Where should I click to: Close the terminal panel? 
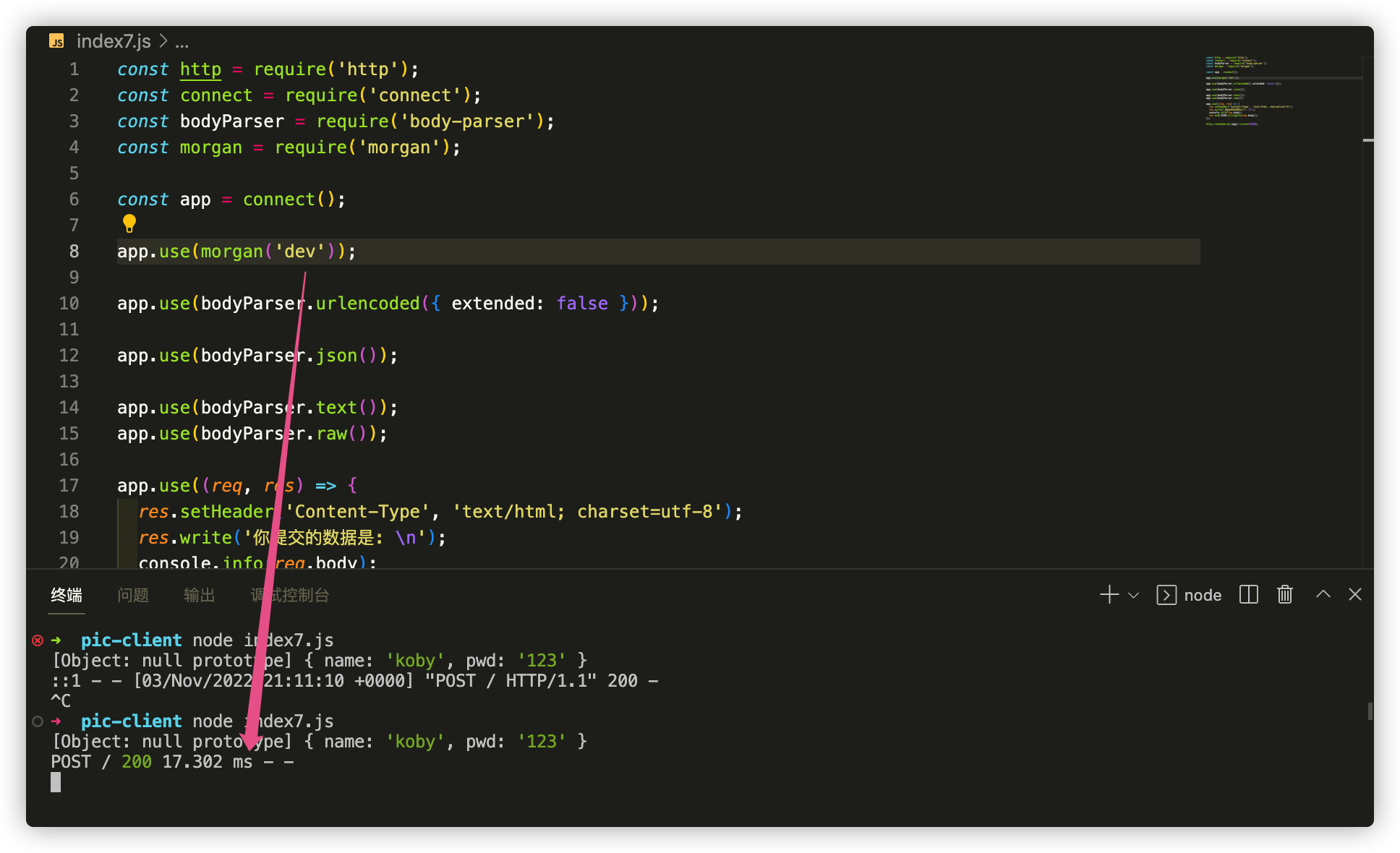coord(1354,594)
